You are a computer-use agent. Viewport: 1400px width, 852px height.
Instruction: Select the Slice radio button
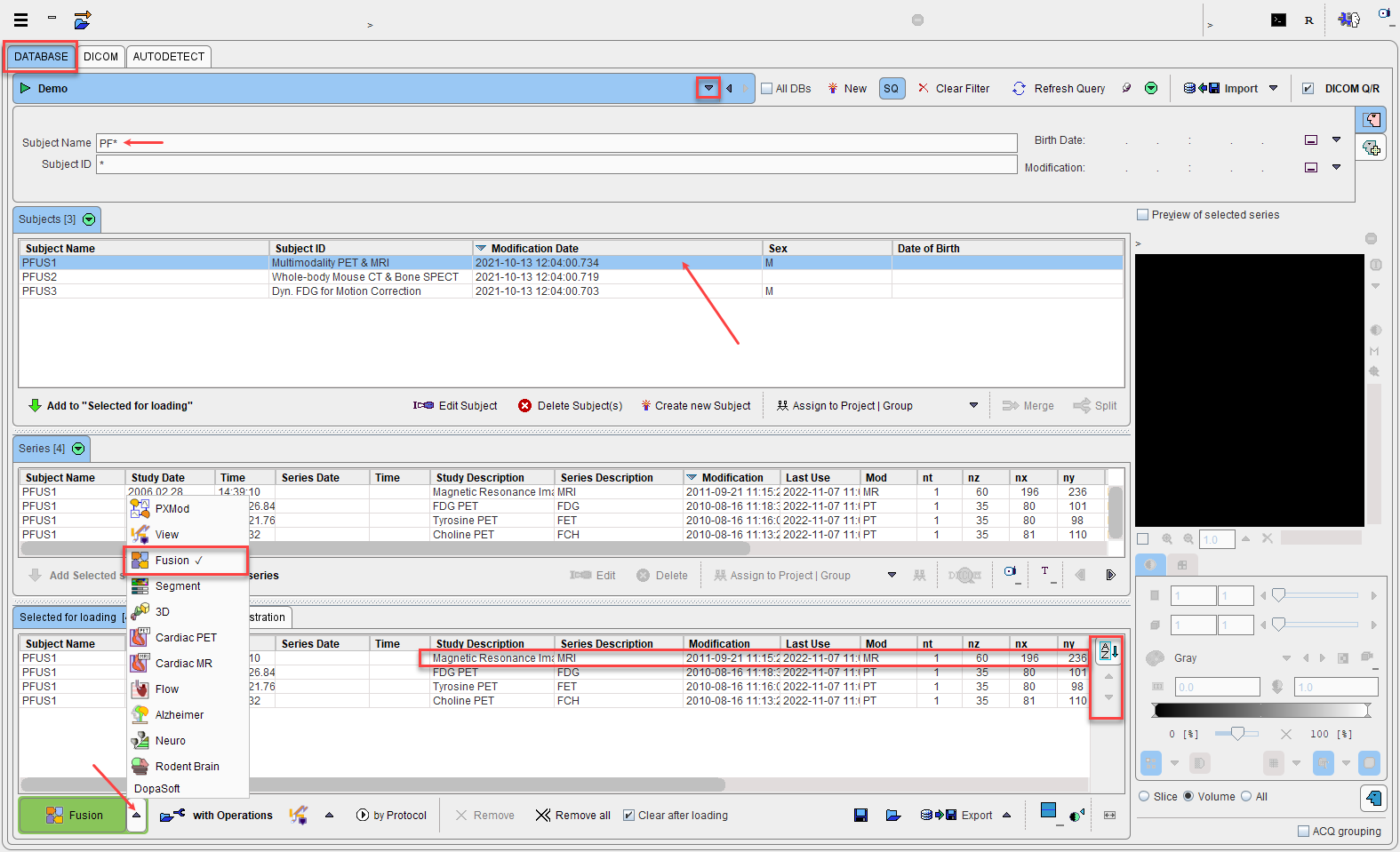(x=1145, y=797)
